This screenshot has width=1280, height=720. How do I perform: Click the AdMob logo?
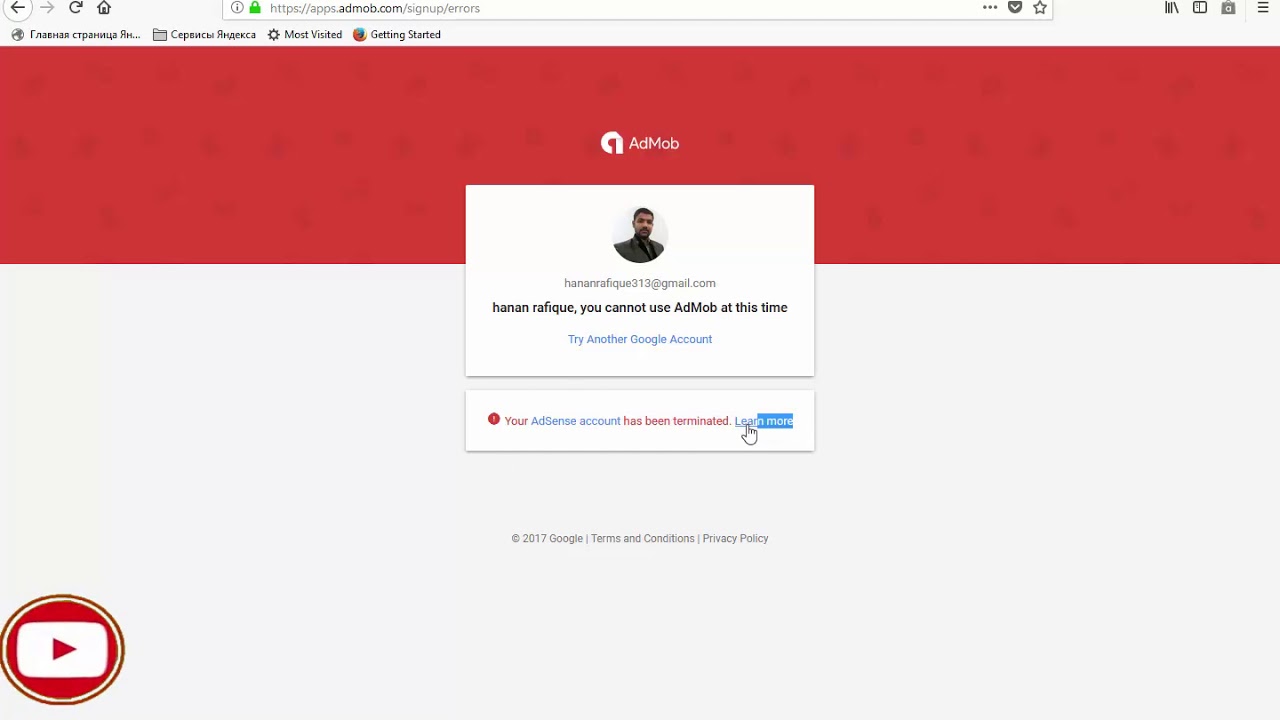(640, 143)
